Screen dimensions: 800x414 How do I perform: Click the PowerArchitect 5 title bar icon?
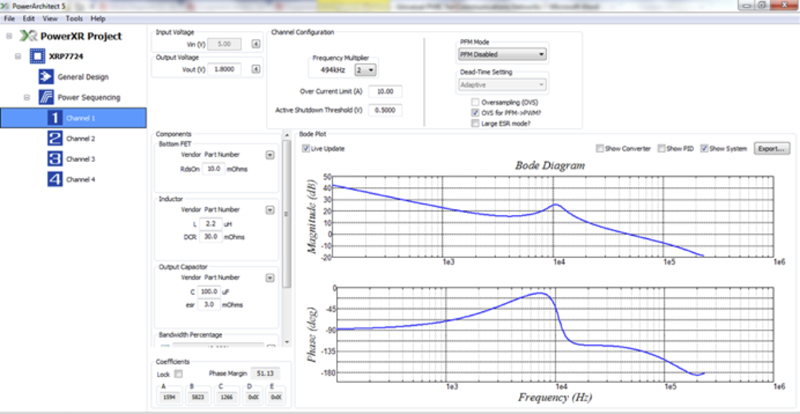tap(6, 7)
